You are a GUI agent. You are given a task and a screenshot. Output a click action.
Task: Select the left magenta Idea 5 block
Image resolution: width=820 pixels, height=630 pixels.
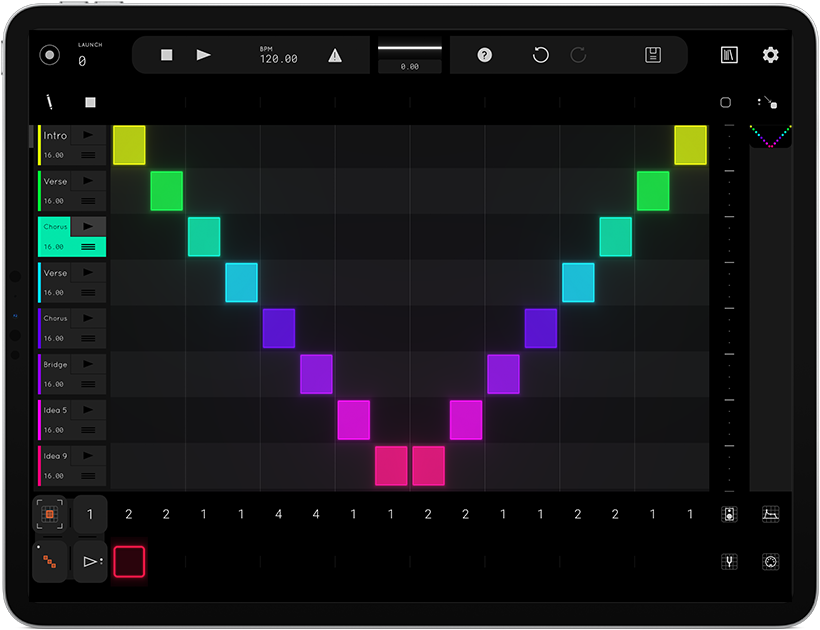354,420
